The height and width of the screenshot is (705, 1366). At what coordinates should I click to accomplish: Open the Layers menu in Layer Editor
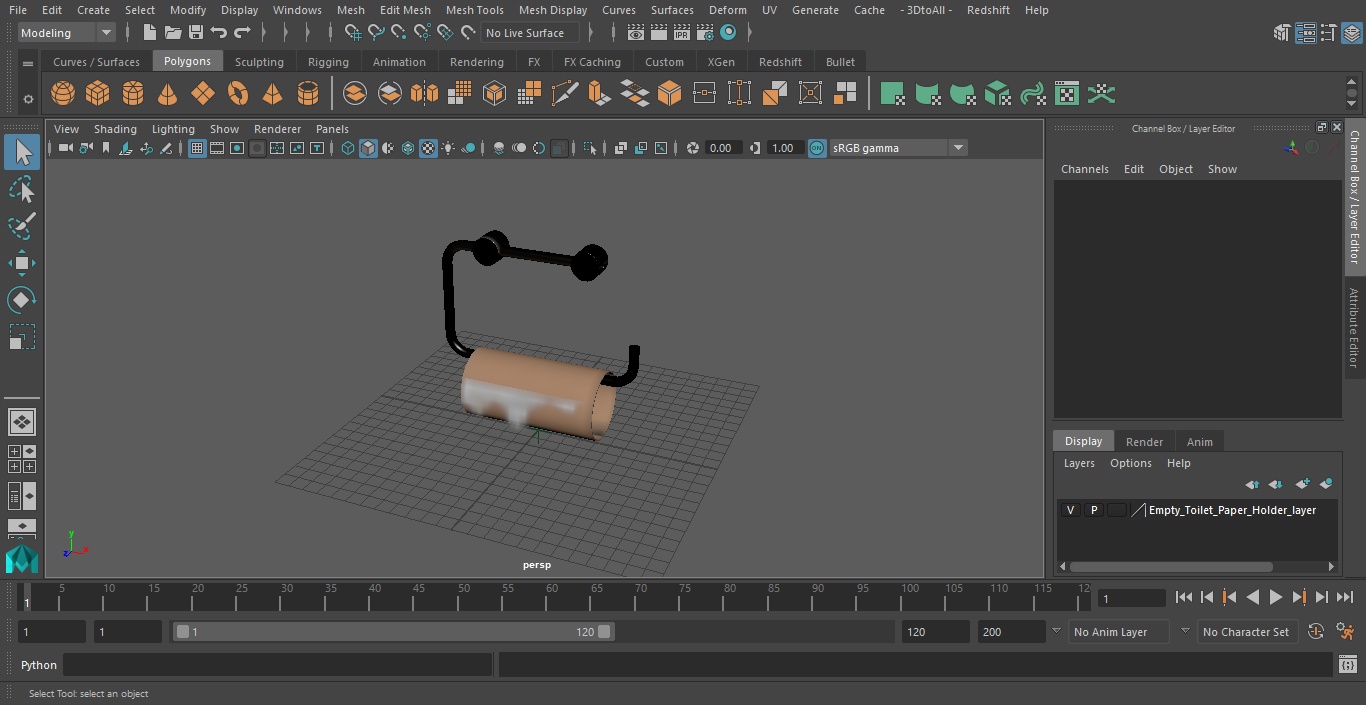click(1078, 463)
